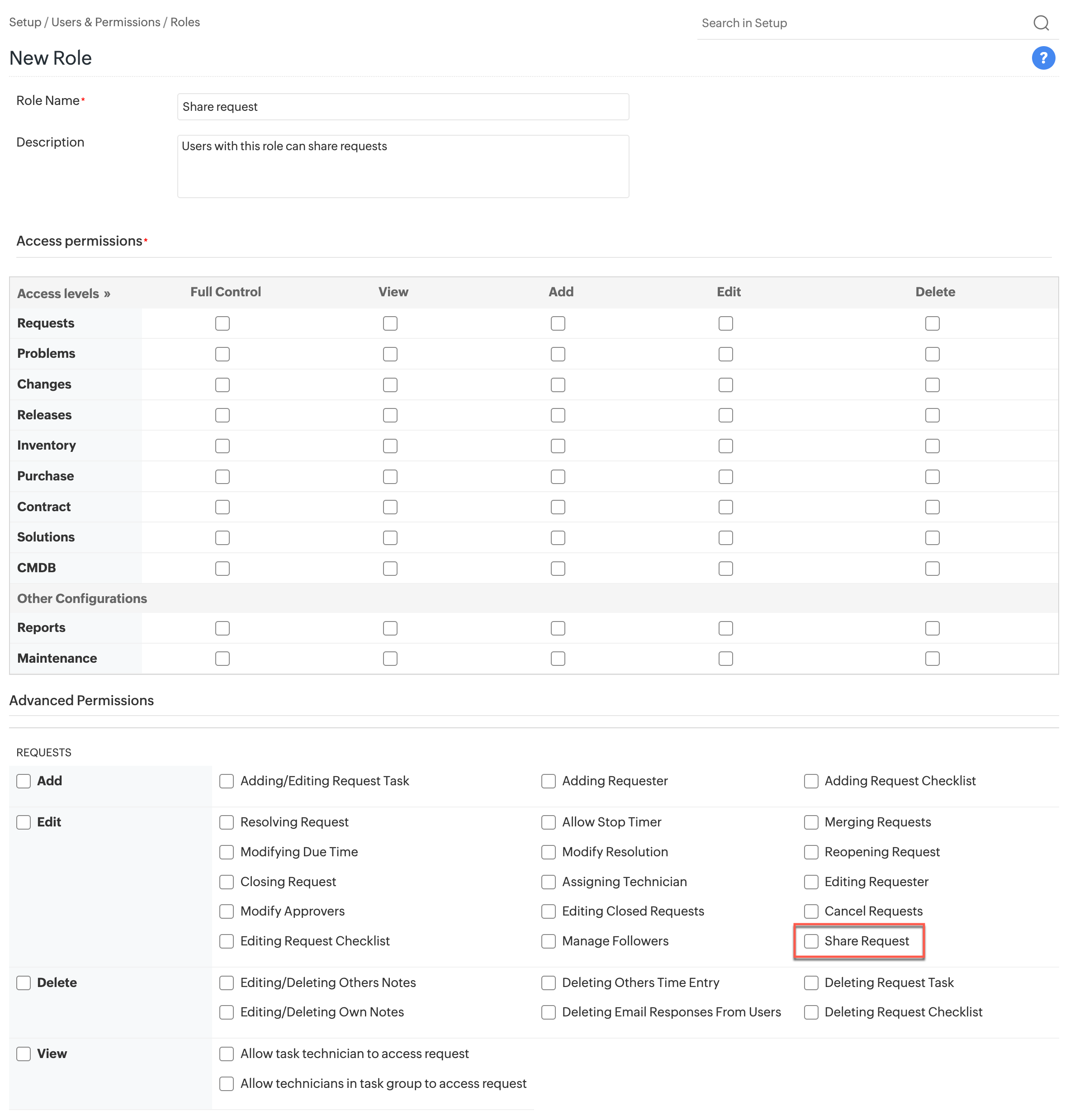
Task: Open the Roles breadcrumb link
Action: coord(185,22)
